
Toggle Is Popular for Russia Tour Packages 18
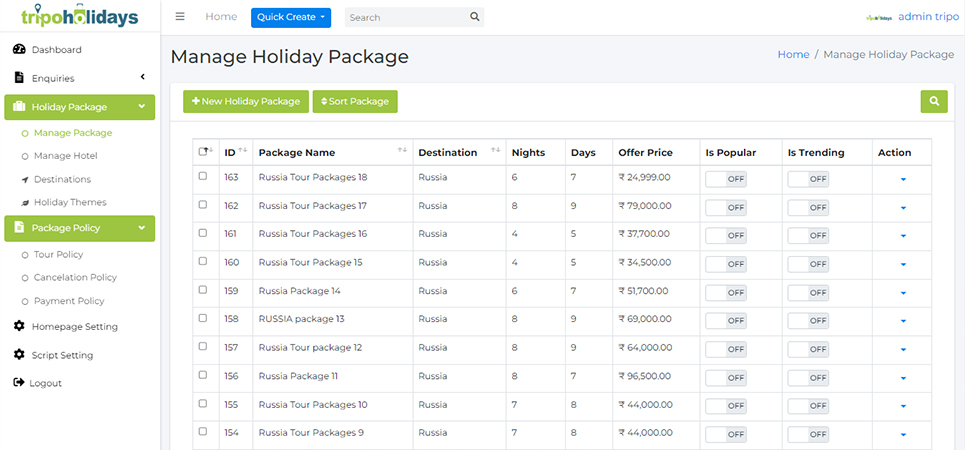tap(726, 179)
